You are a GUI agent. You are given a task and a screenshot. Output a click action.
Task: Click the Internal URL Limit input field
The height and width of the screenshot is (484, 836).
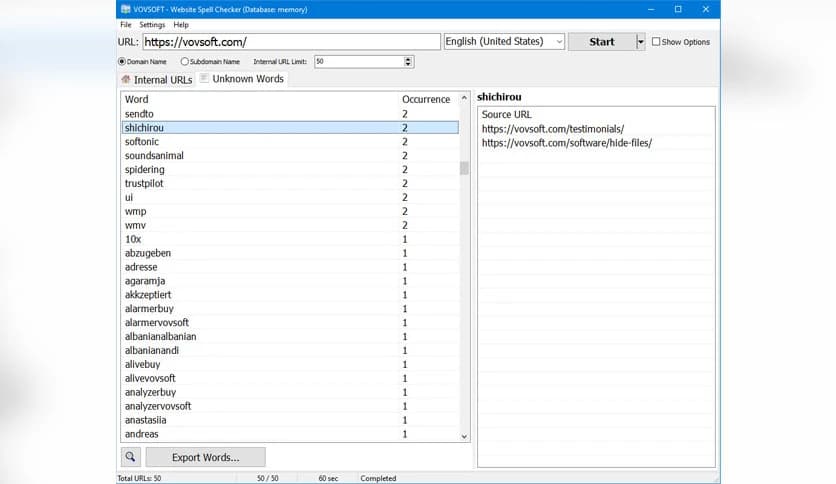click(x=359, y=61)
